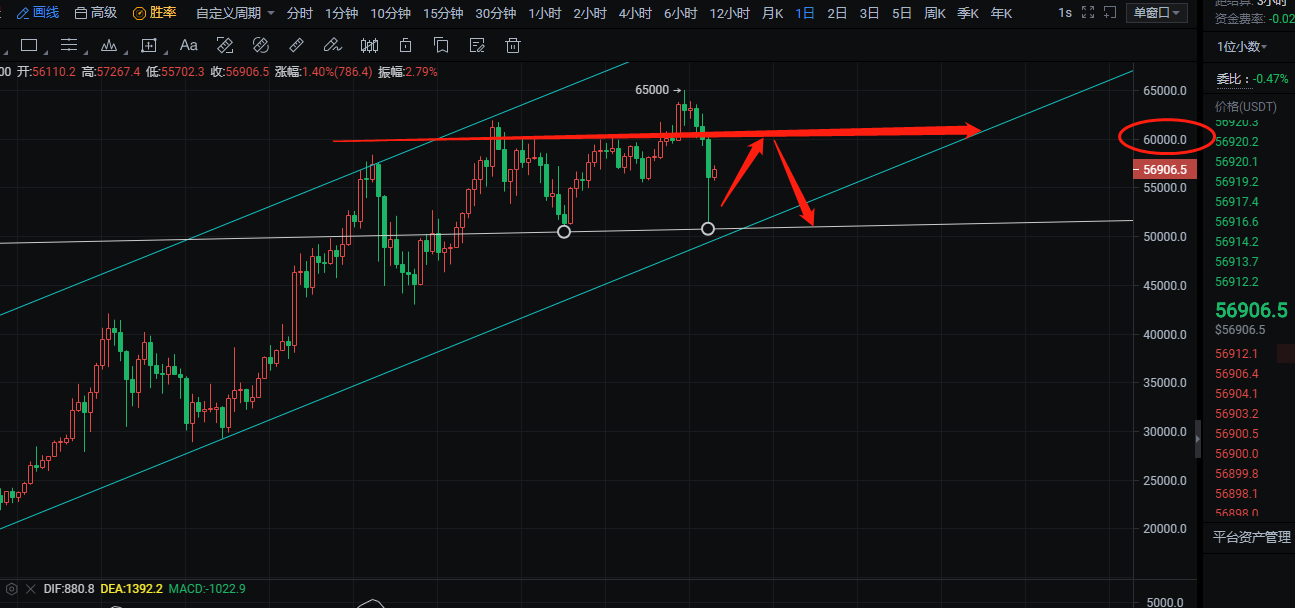Click the right white trendline anchor circle

[708, 229]
